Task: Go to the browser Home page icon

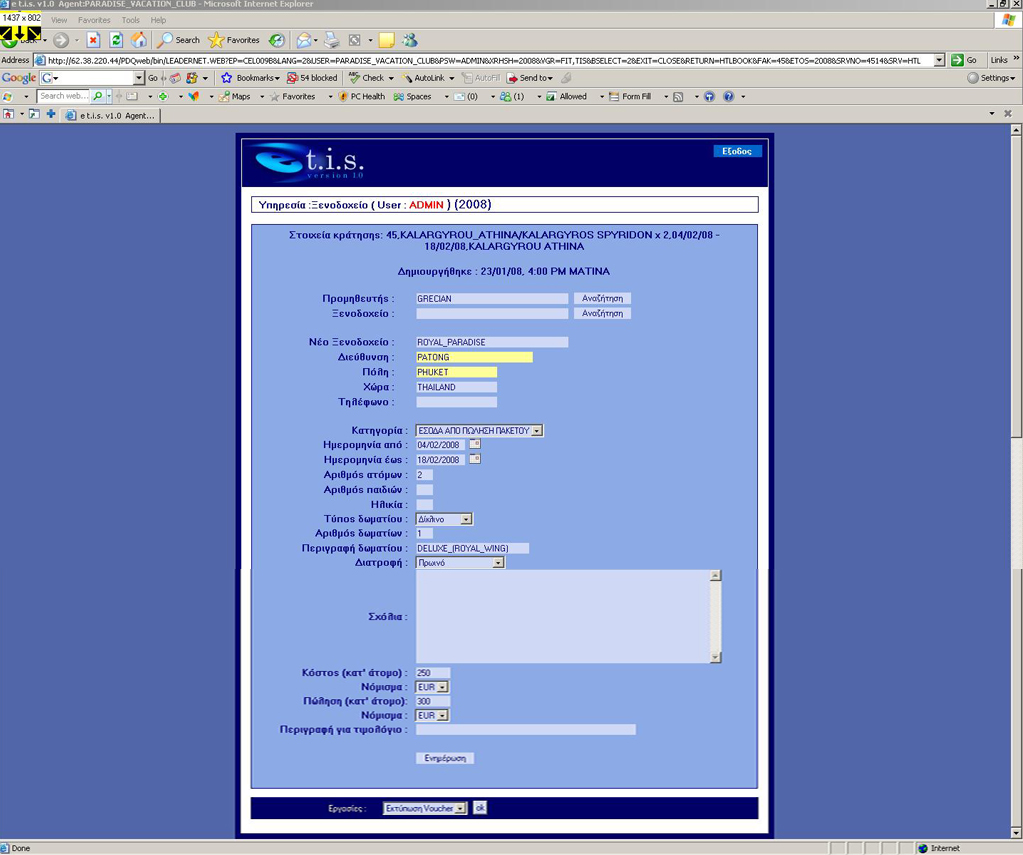Action: pyautogui.click(x=139, y=40)
